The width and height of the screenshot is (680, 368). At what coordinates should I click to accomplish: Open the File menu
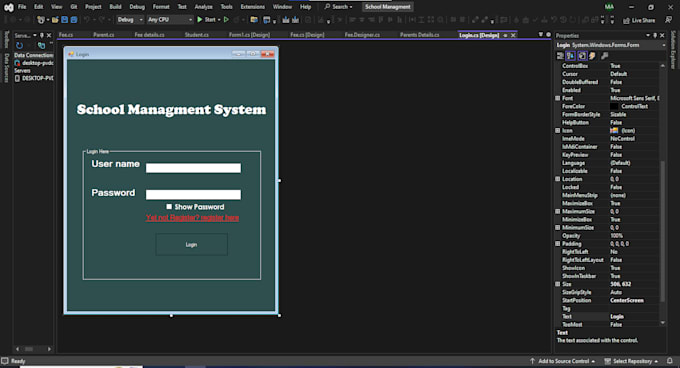click(22, 7)
